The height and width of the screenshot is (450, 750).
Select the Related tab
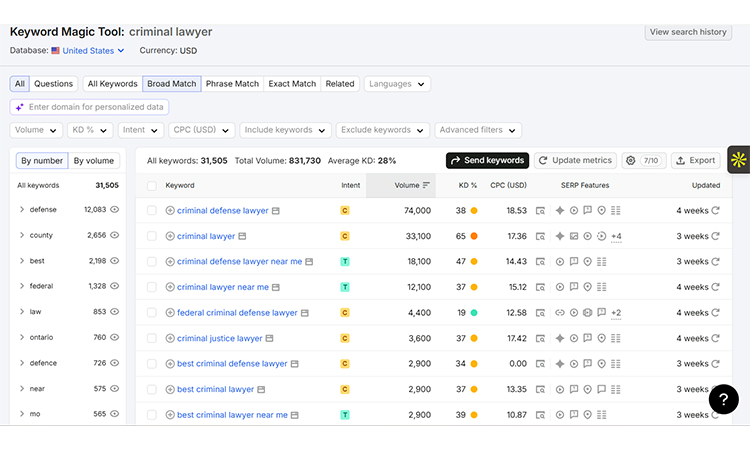tap(340, 84)
